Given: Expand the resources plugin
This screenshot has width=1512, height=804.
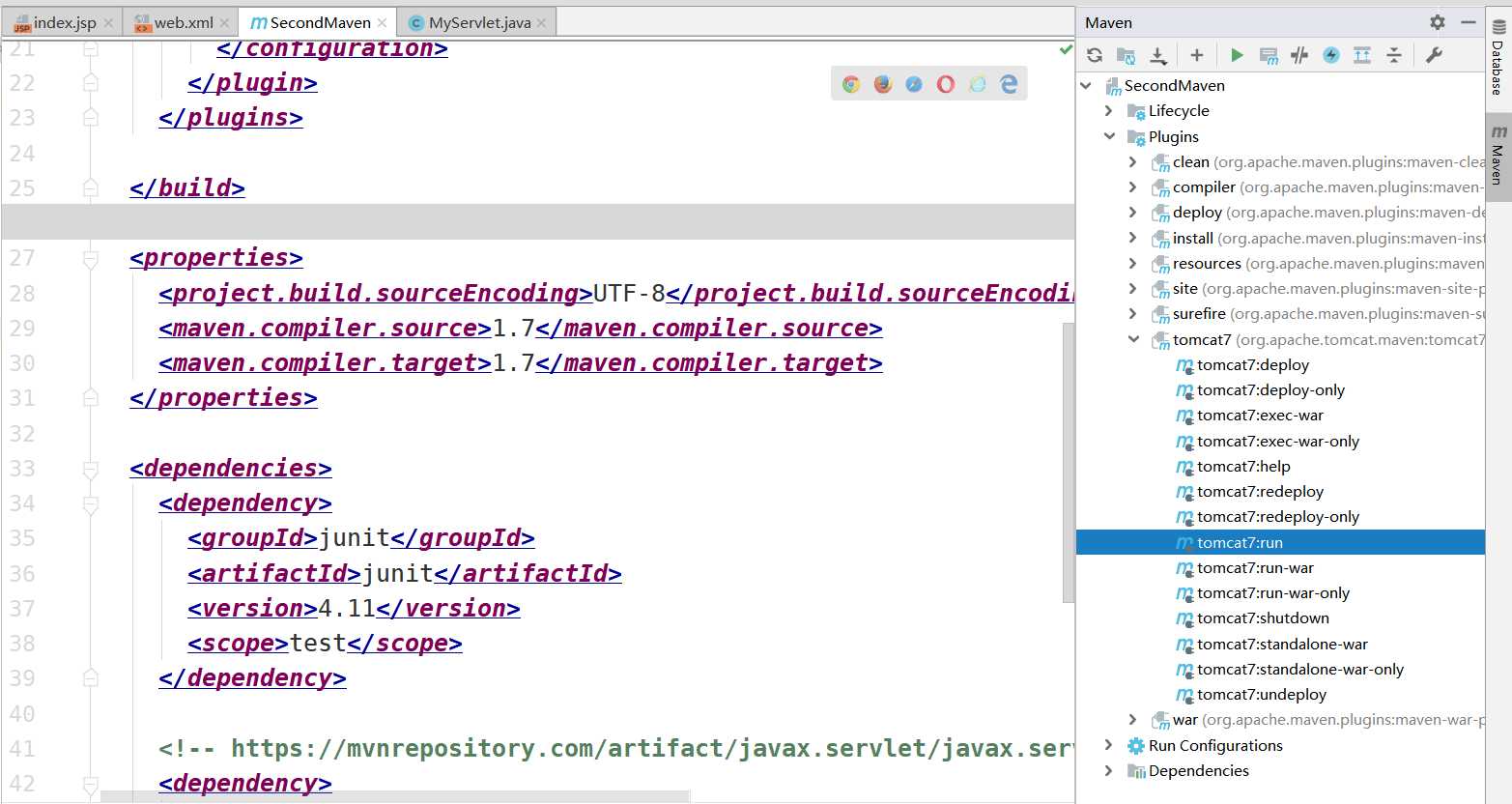Looking at the screenshot, I should (x=1133, y=263).
